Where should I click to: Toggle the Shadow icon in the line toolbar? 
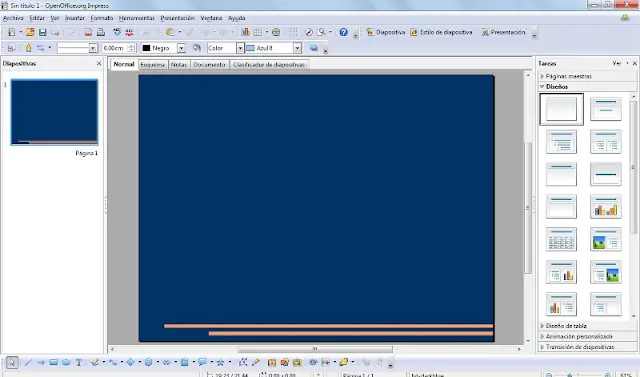tap(313, 48)
